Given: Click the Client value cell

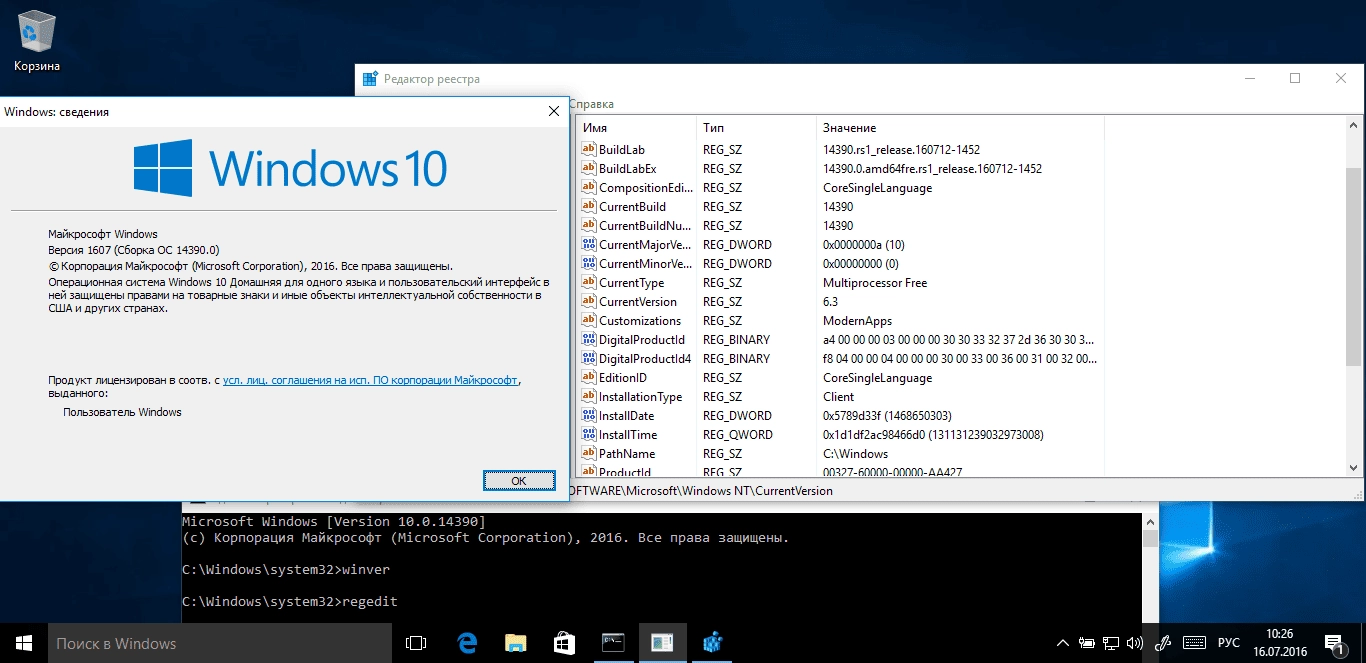Looking at the screenshot, I should [x=839, y=397].
